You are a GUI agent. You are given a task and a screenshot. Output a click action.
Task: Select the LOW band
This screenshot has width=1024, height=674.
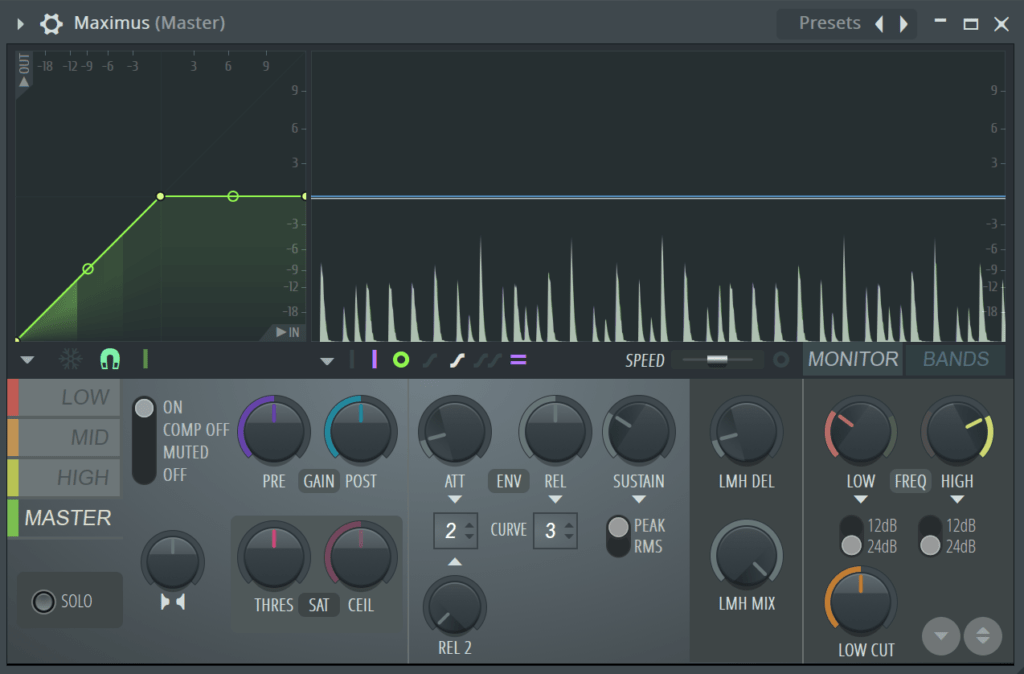click(x=64, y=397)
